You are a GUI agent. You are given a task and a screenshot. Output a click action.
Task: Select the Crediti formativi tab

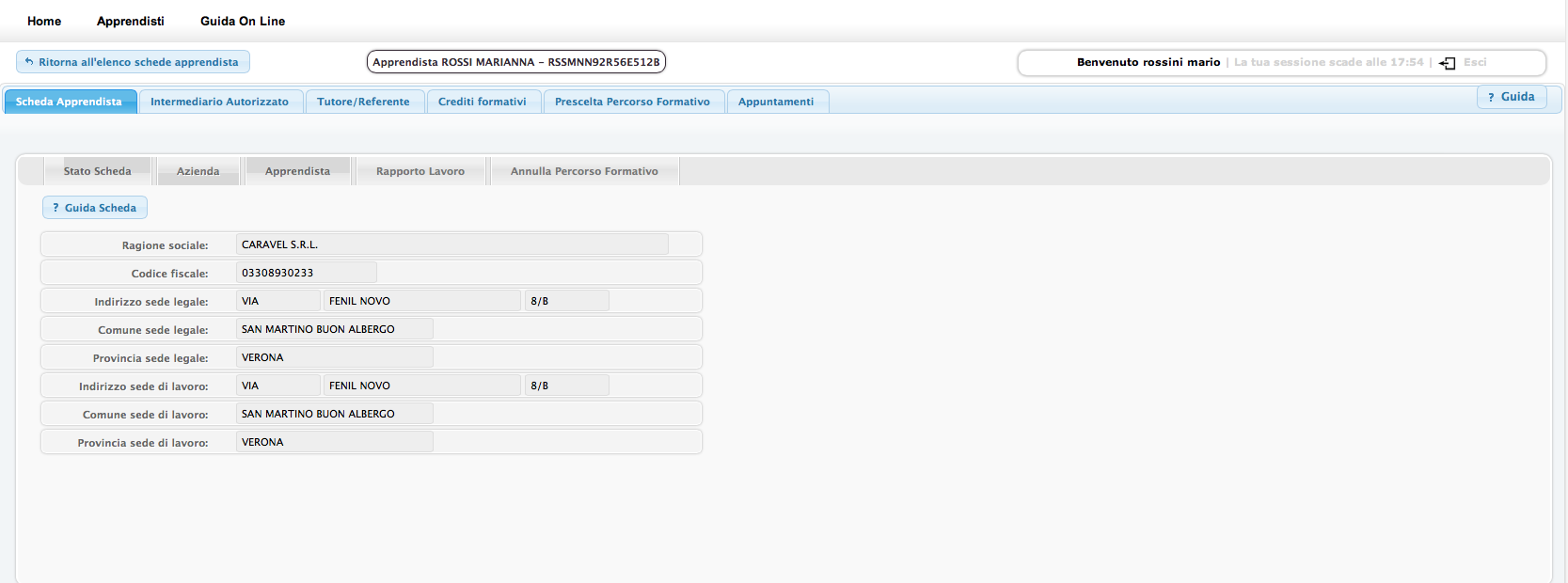tap(482, 102)
